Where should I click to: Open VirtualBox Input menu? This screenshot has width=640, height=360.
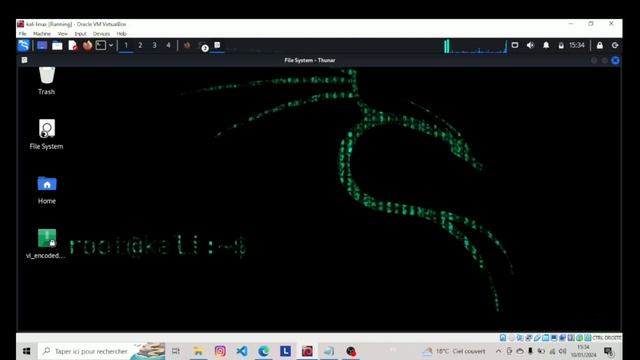[80, 34]
